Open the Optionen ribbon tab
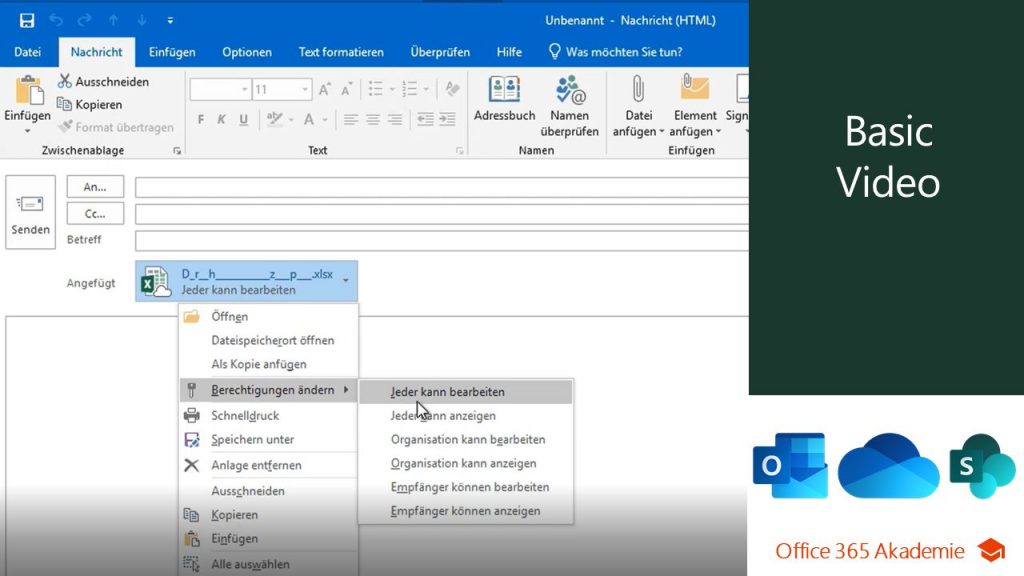 coord(247,52)
